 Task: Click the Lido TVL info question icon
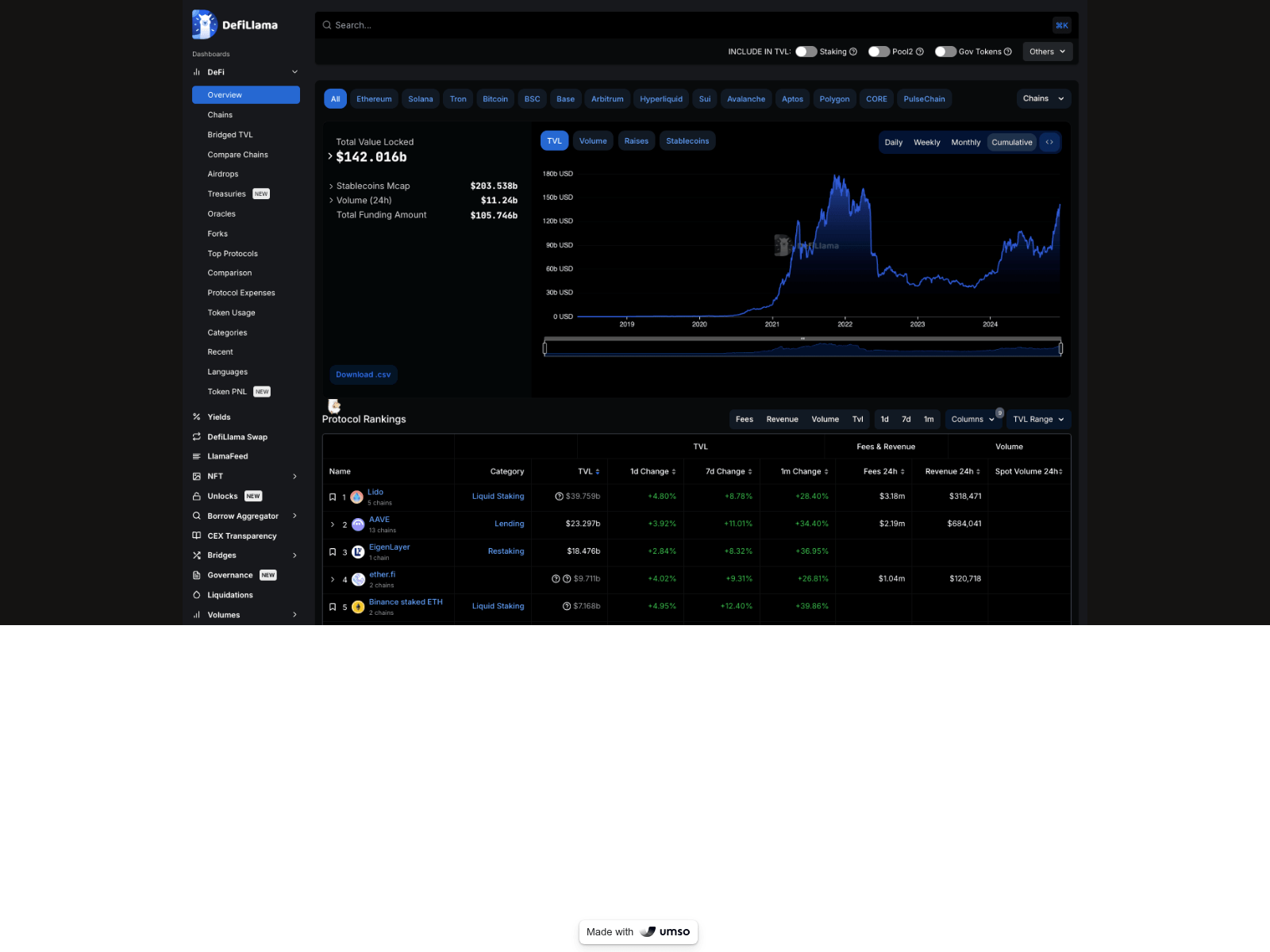pyautogui.click(x=559, y=497)
